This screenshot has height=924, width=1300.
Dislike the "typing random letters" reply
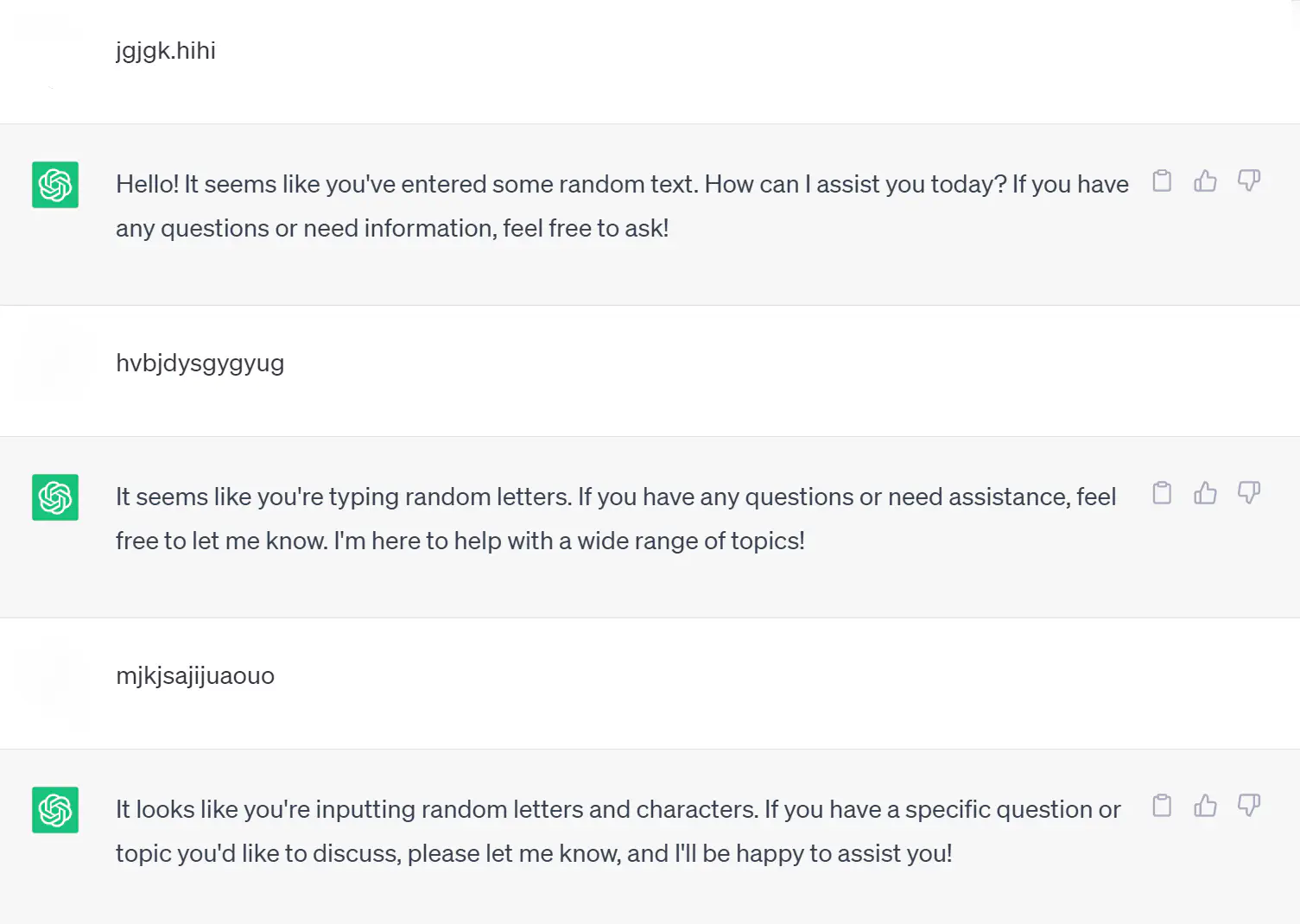(1249, 493)
